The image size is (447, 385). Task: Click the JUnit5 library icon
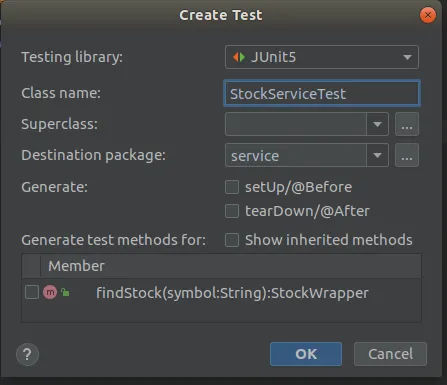pos(239,57)
